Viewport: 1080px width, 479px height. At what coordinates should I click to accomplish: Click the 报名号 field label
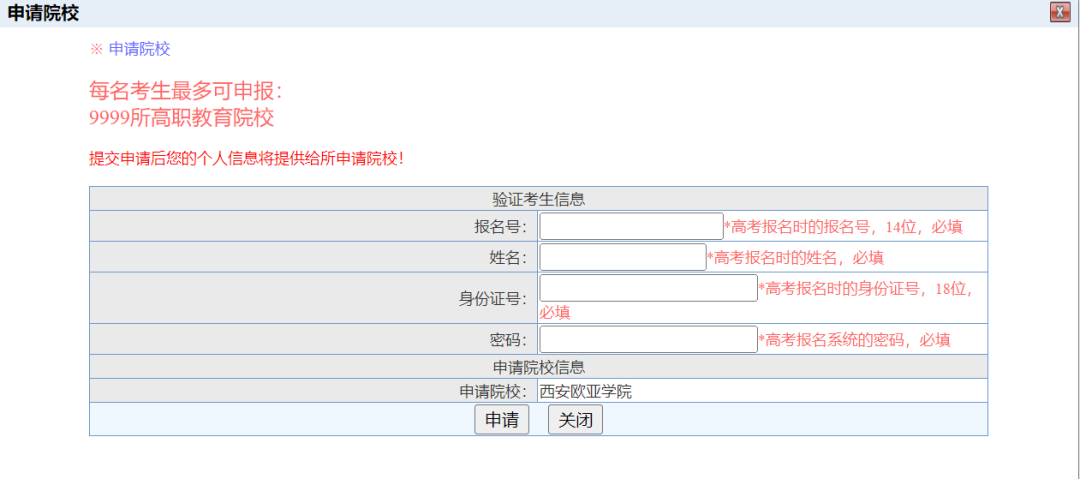point(500,227)
